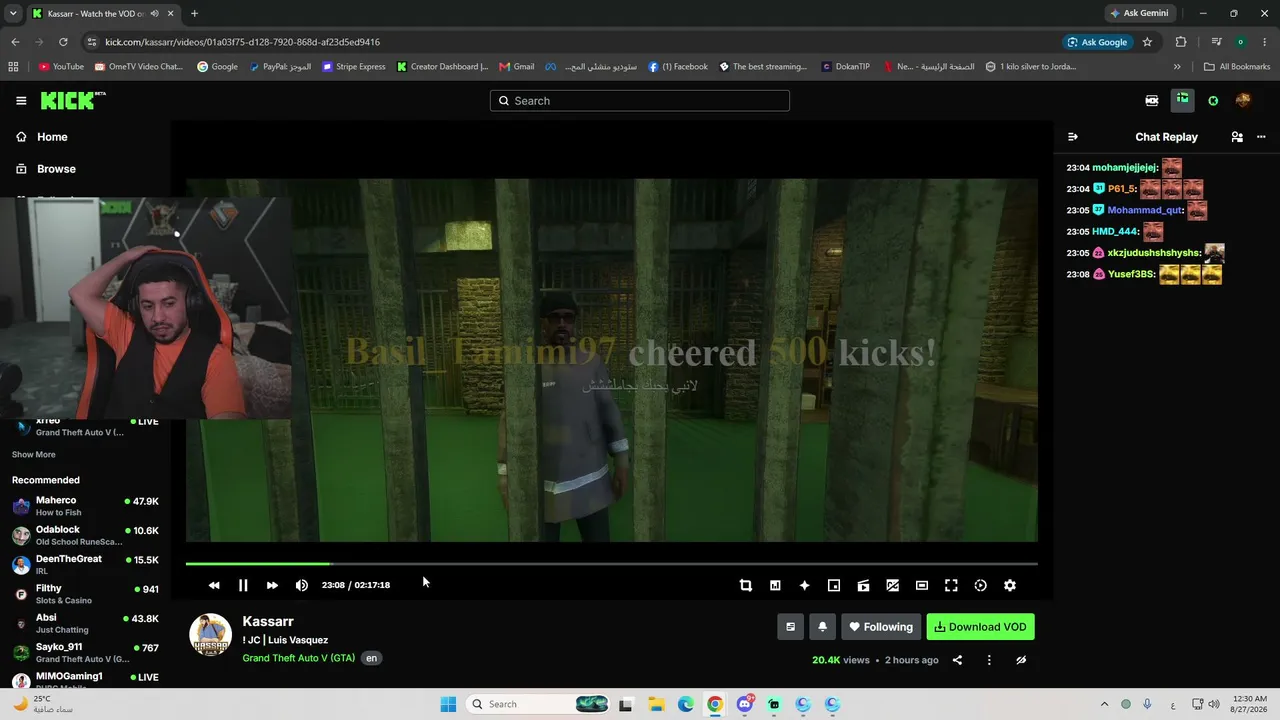Click Download VOD button
The width and height of the screenshot is (1280, 720).
tap(980, 627)
